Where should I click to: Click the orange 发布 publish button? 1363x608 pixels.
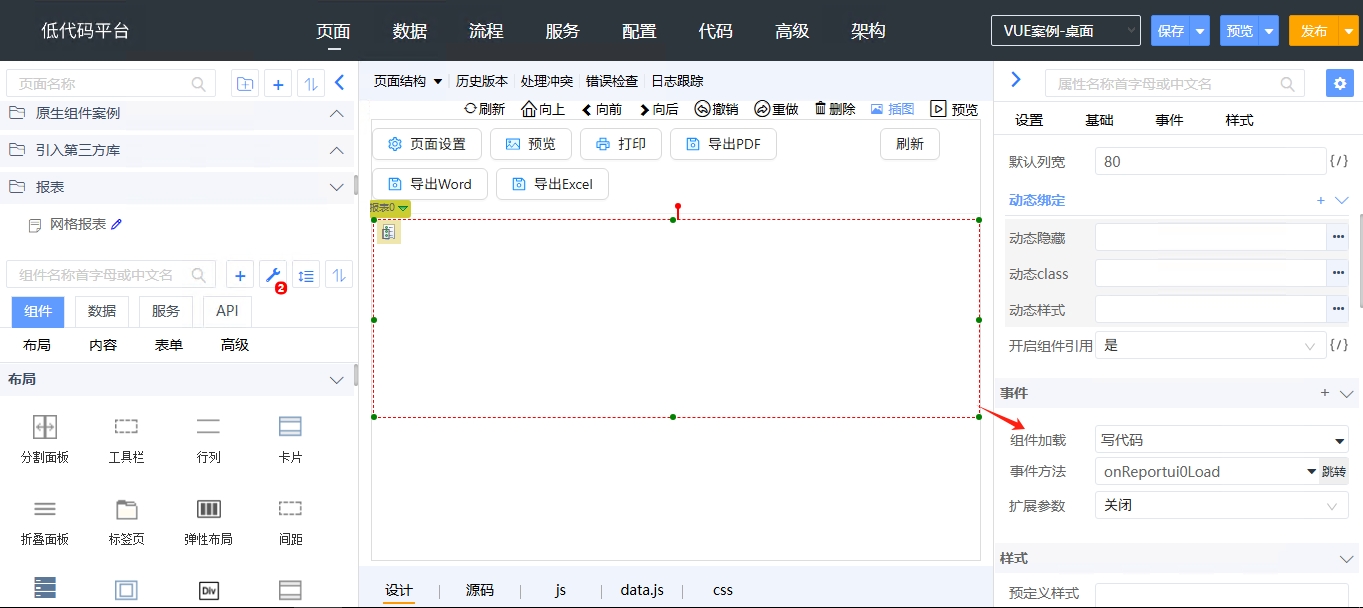click(x=1313, y=31)
